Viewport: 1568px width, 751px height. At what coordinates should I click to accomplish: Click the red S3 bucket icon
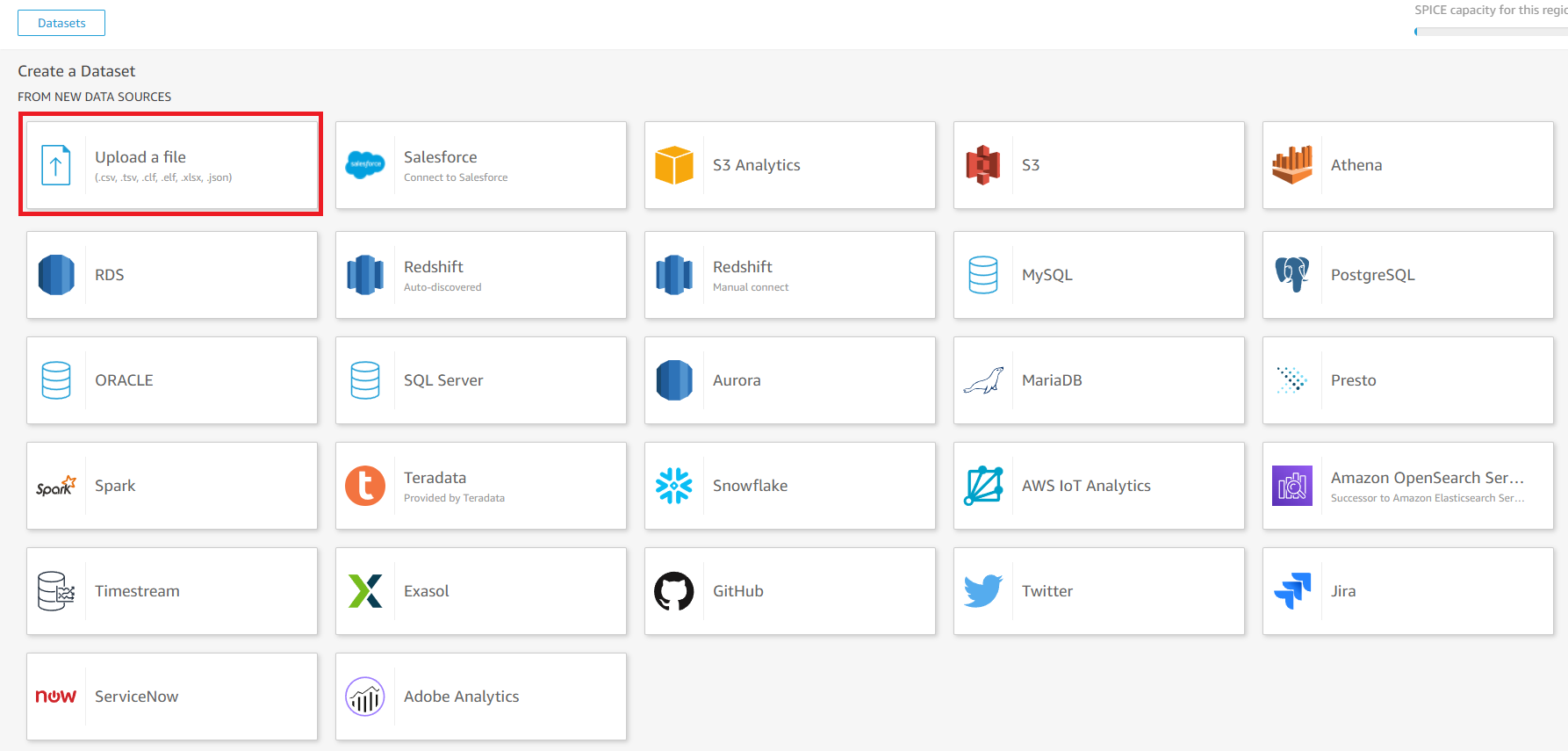click(983, 165)
